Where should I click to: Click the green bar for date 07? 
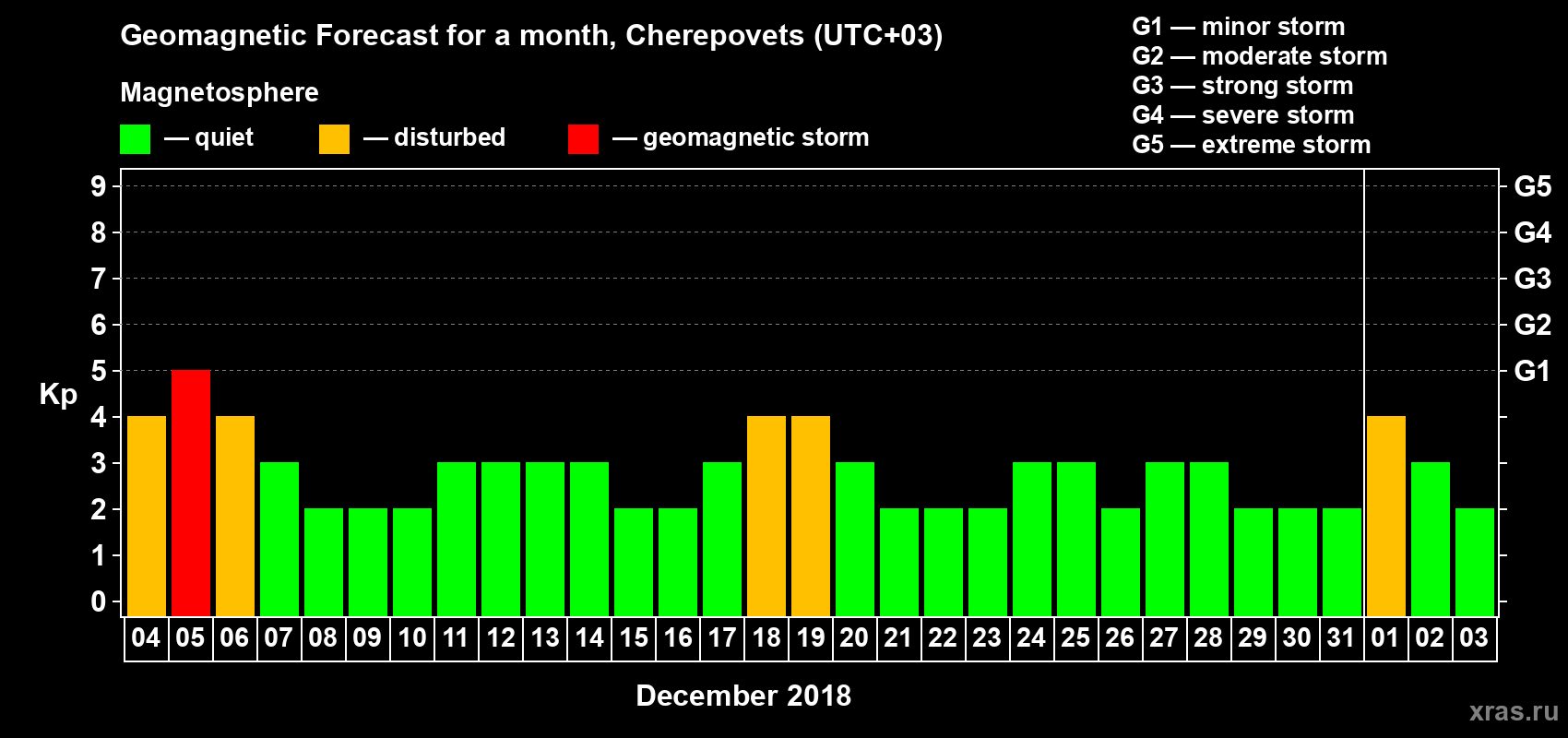pos(279,540)
